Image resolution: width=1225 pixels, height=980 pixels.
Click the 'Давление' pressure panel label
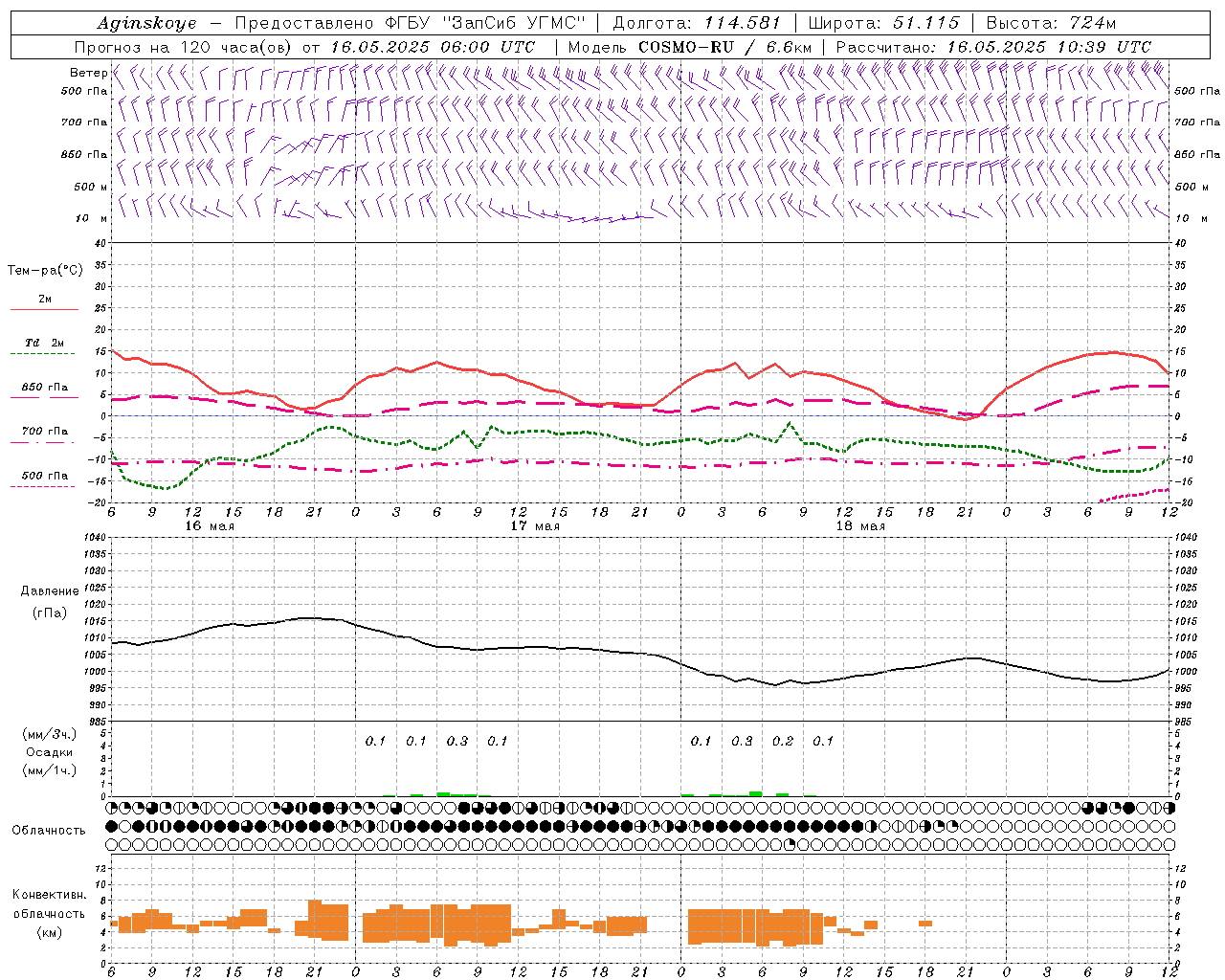tap(50, 591)
